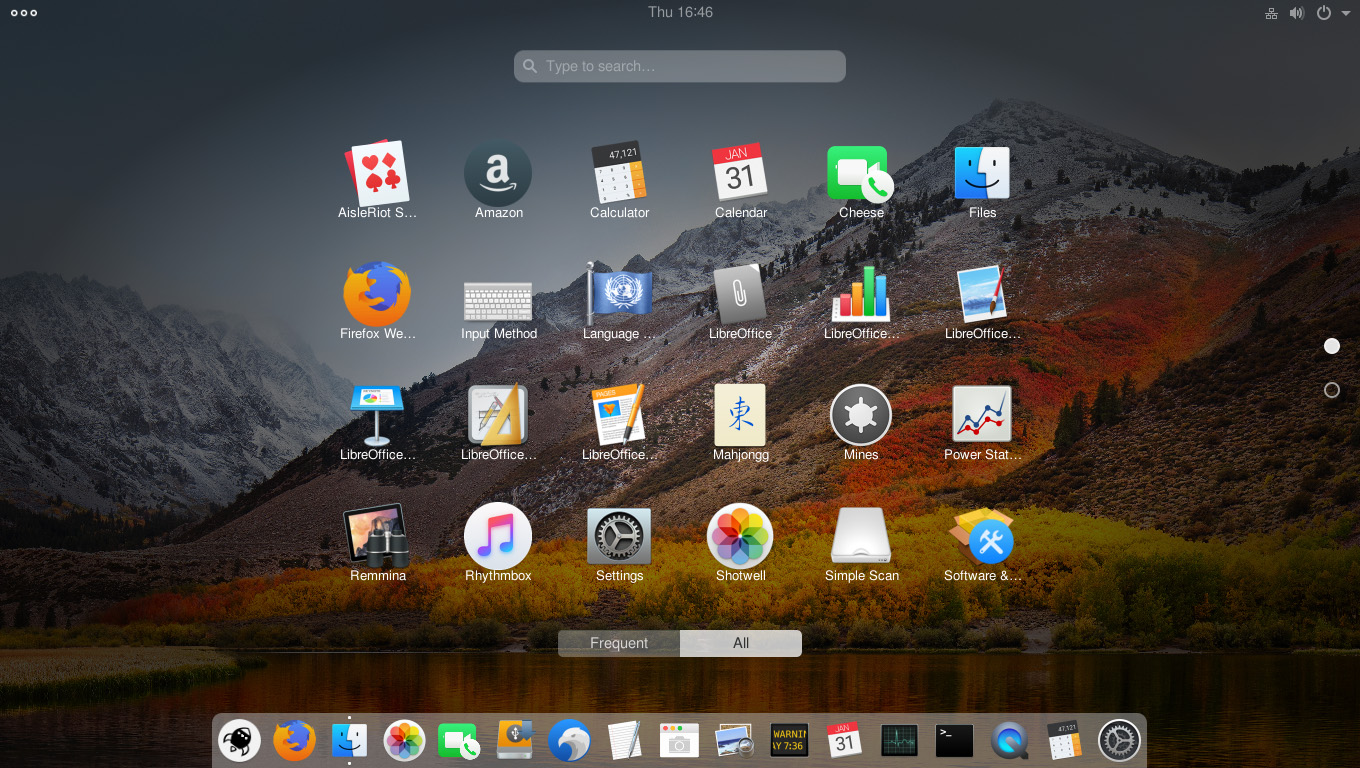Viewport: 1360px width, 768px height.
Task: Open the image viewer dock icon
Action: pyautogui.click(x=734, y=741)
